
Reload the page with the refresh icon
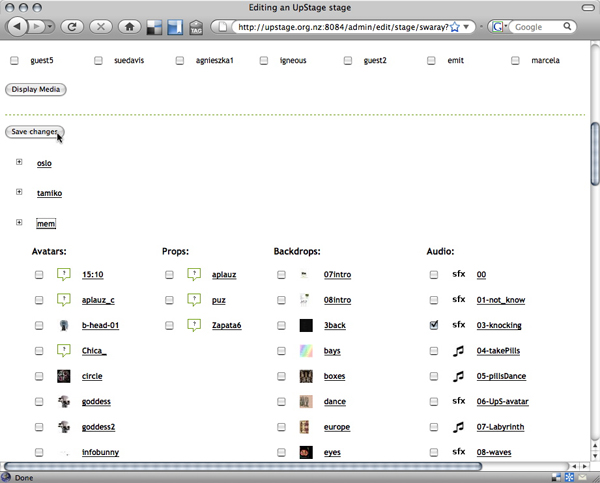pos(72,27)
